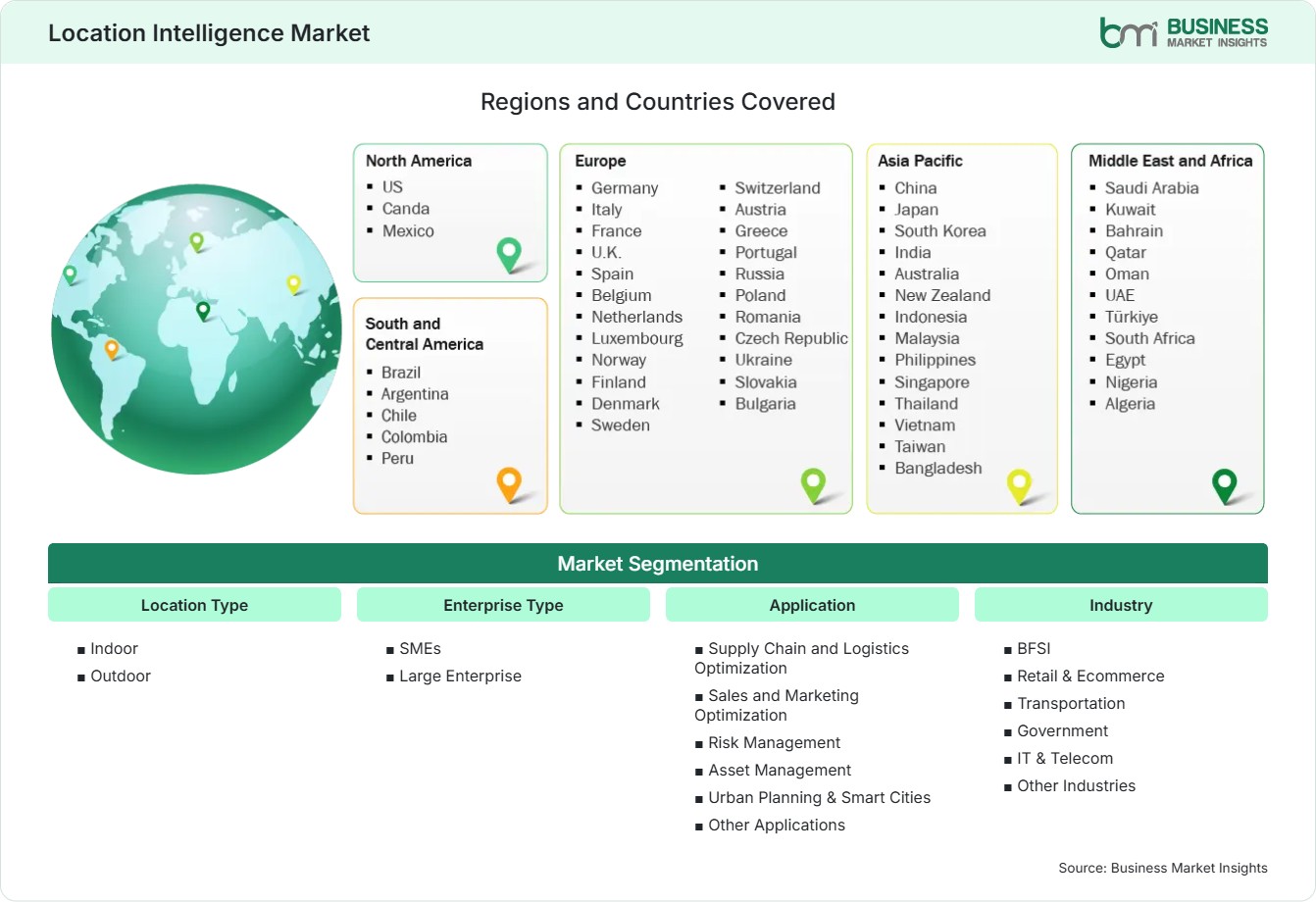Click the Location Intelligence Market title
The height and width of the screenshot is (902, 1316).
[x=209, y=32]
